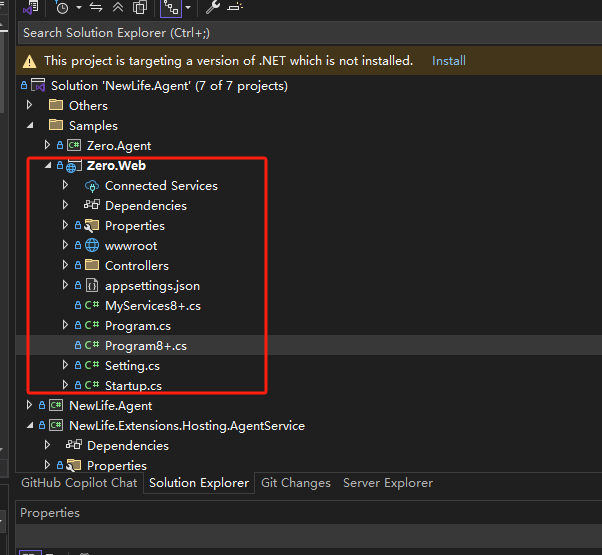Click the C# icon of Program.cs
602x555 pixels.
[x=92, y=325]
